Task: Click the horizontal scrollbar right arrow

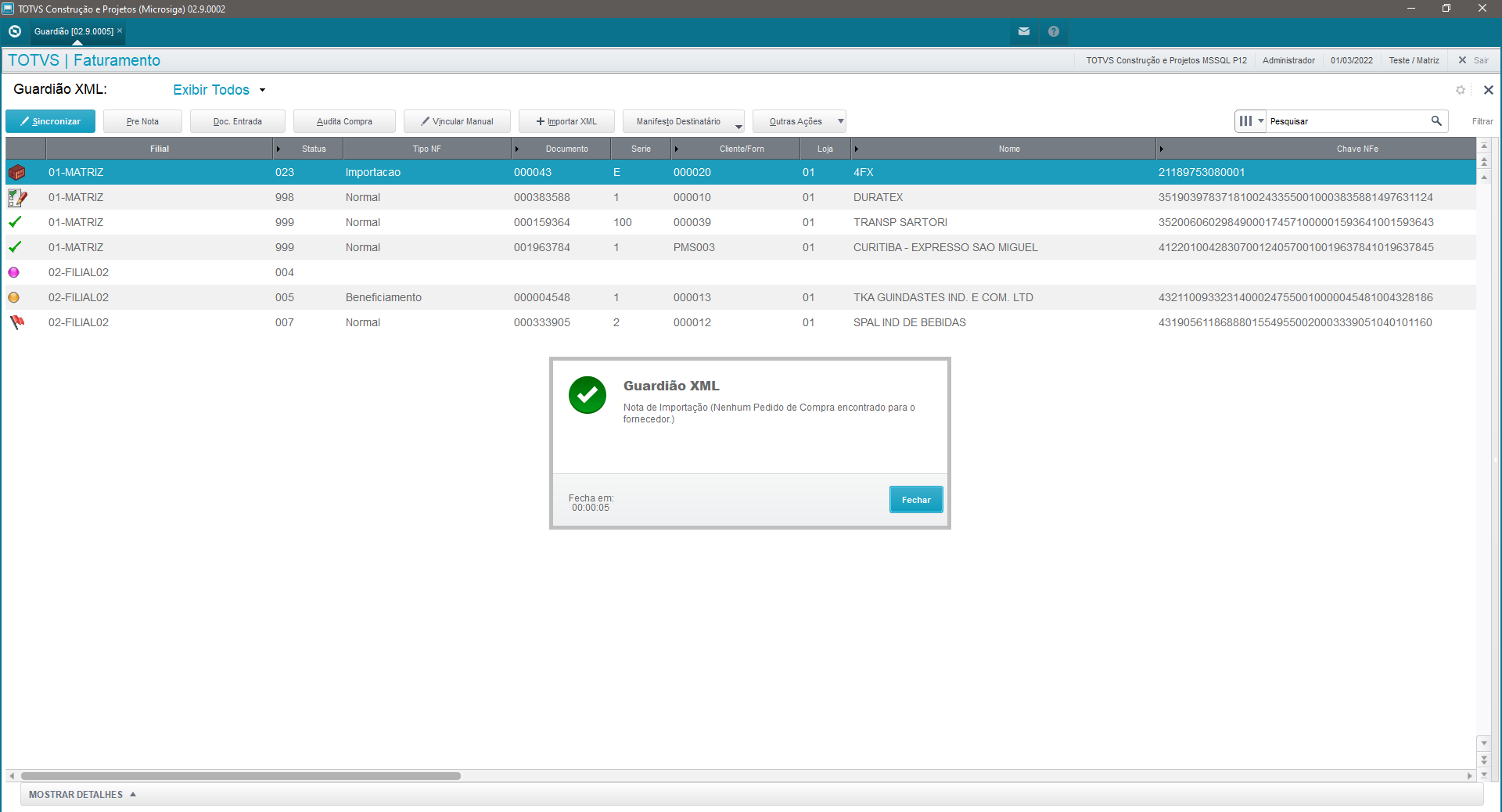Action: [x=1470, y=776]
